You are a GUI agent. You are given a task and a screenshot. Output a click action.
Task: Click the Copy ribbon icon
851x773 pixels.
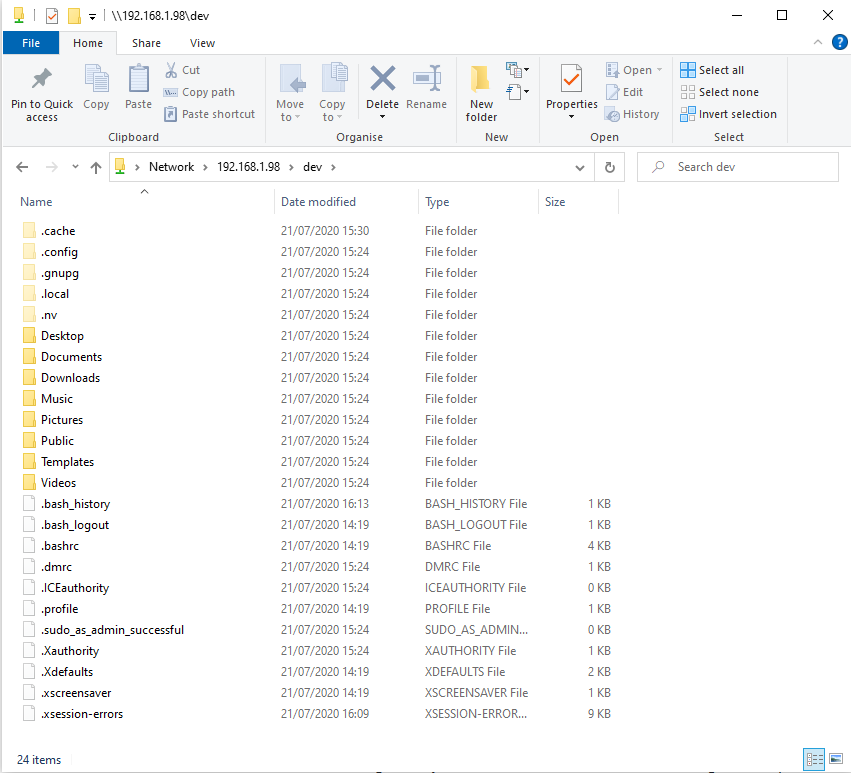coord(96,87)
